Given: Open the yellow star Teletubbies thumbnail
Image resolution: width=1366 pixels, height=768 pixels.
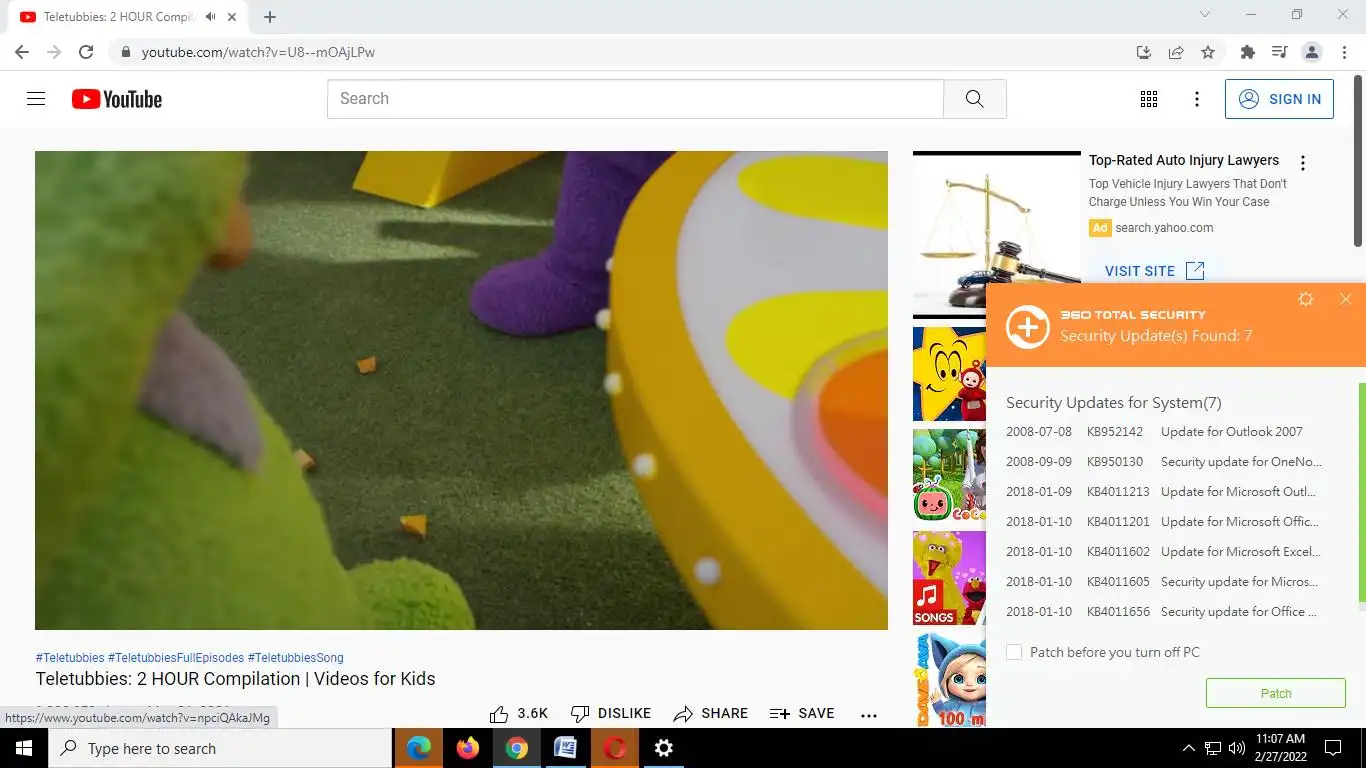Looking at the screenshot, I should coord(949,374).
